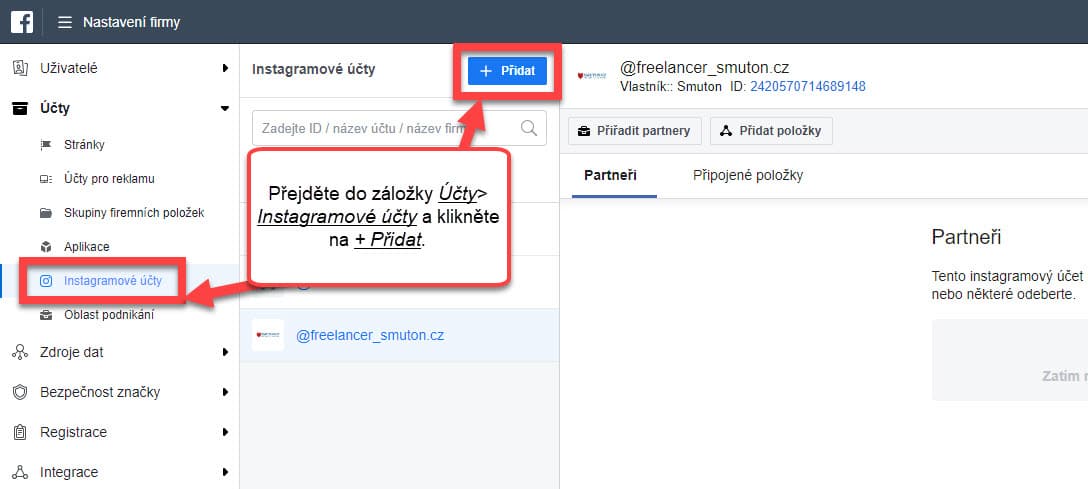Click the Facebook logo icon
Screen dimensions: 1088x489
coord(22,22)
